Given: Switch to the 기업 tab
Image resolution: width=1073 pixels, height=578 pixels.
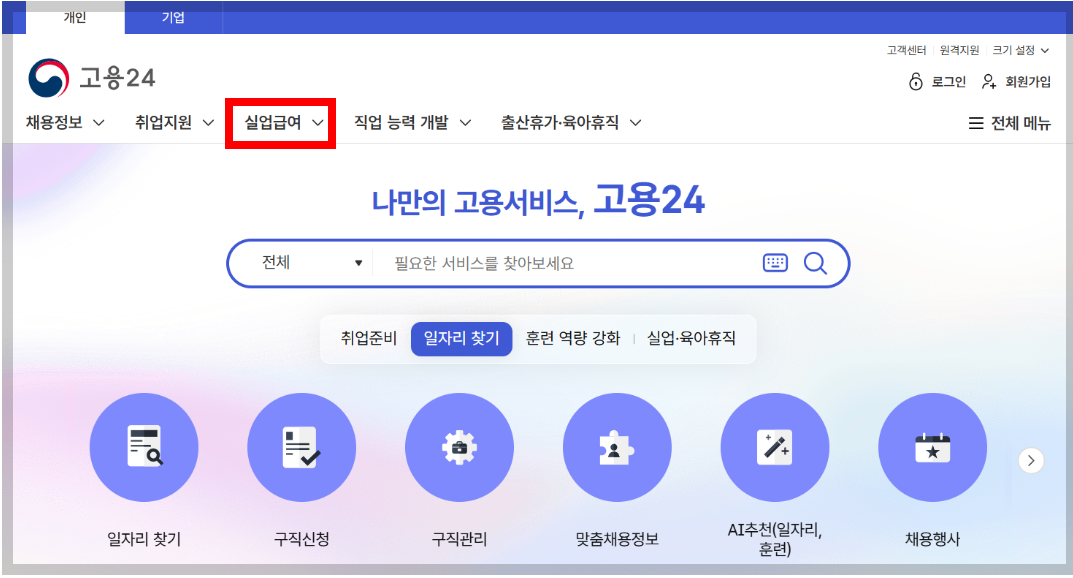Looking at the screenshot, I should point(172,17).
